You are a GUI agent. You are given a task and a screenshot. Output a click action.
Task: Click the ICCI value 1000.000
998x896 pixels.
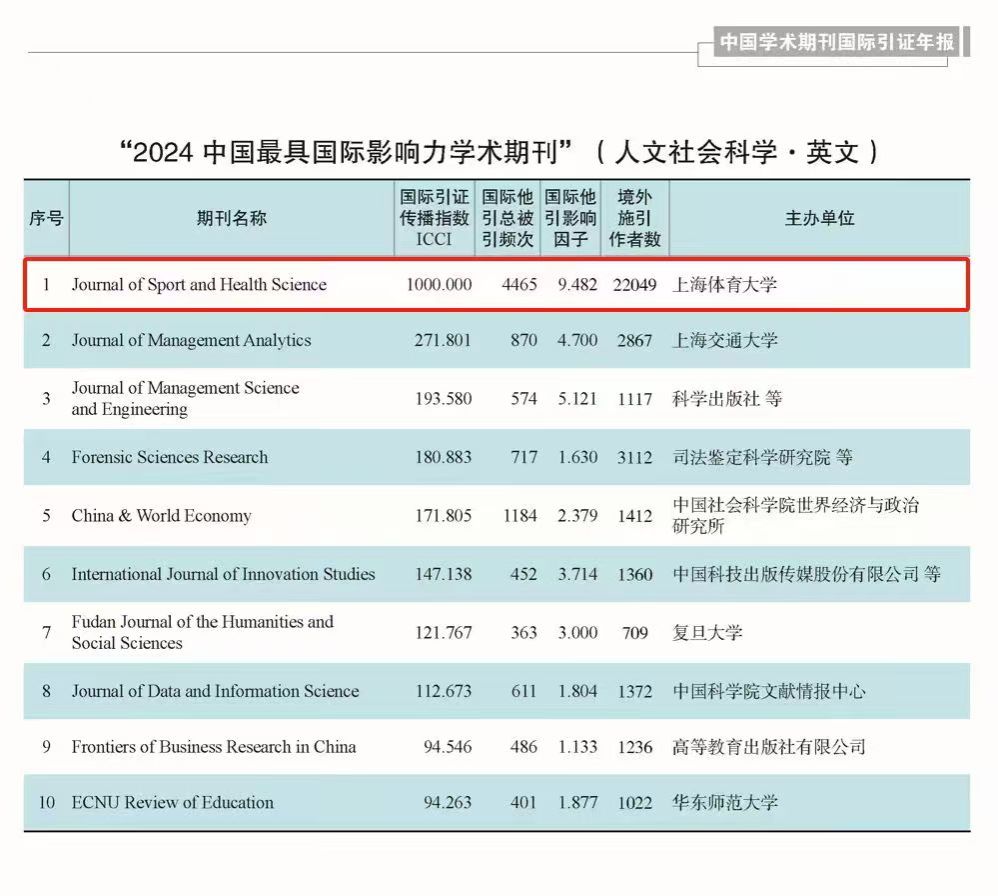point(438,285)
